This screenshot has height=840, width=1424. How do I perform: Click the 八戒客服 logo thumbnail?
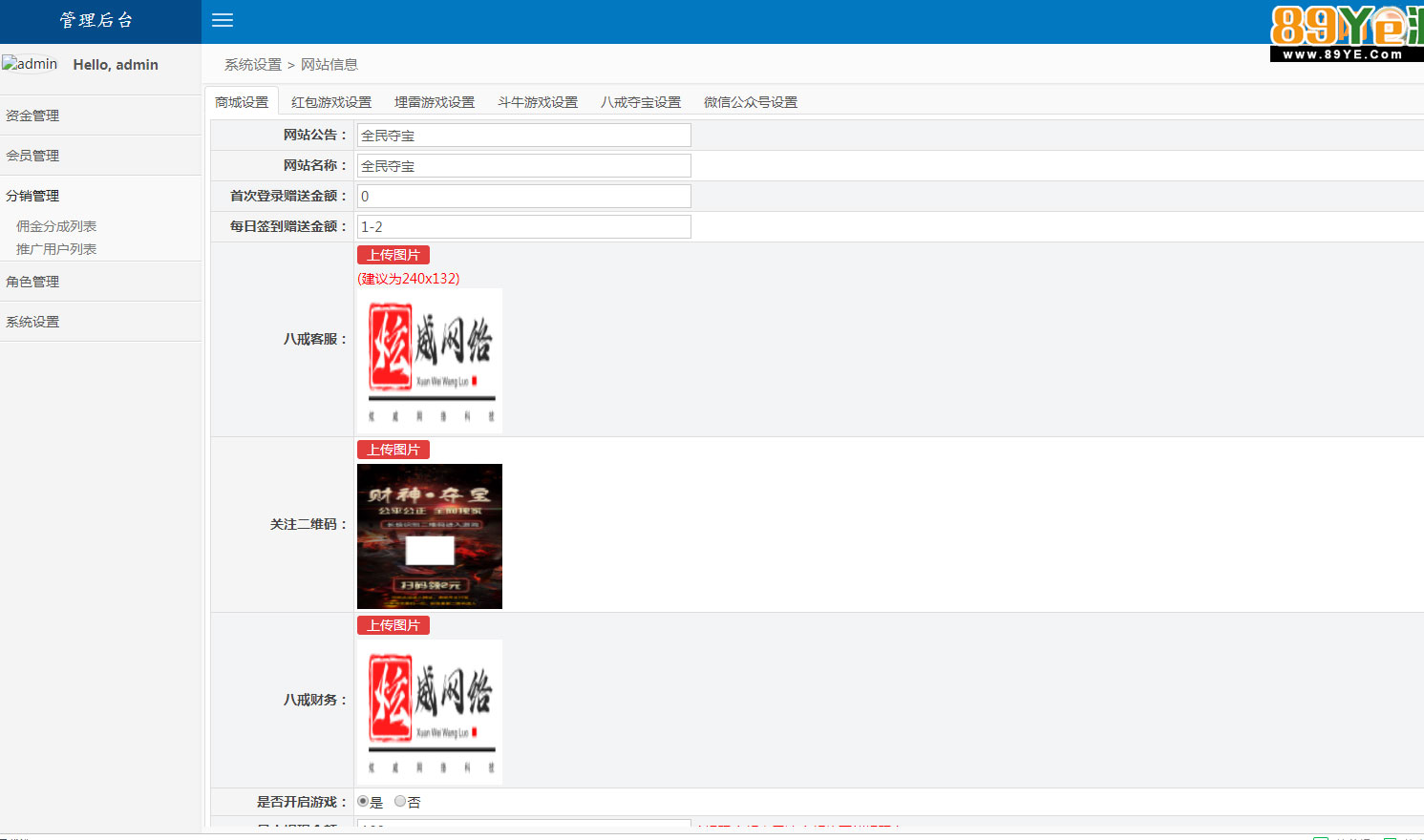click(x=430, y=361)
